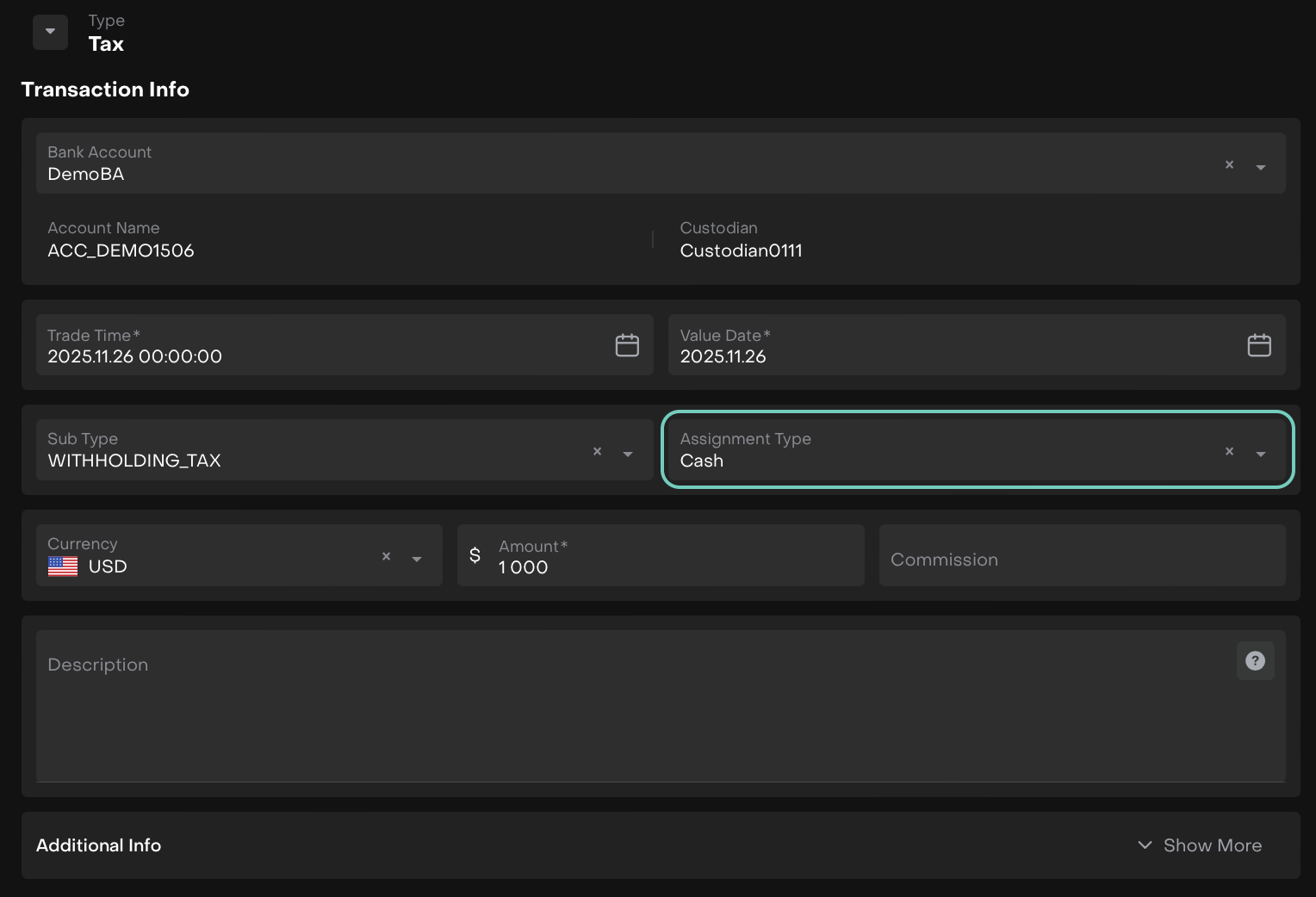
Task: Clear the Sub Type WITHHOLDING_TAX value
Action: pyautogui.click(x=597, y=451)
